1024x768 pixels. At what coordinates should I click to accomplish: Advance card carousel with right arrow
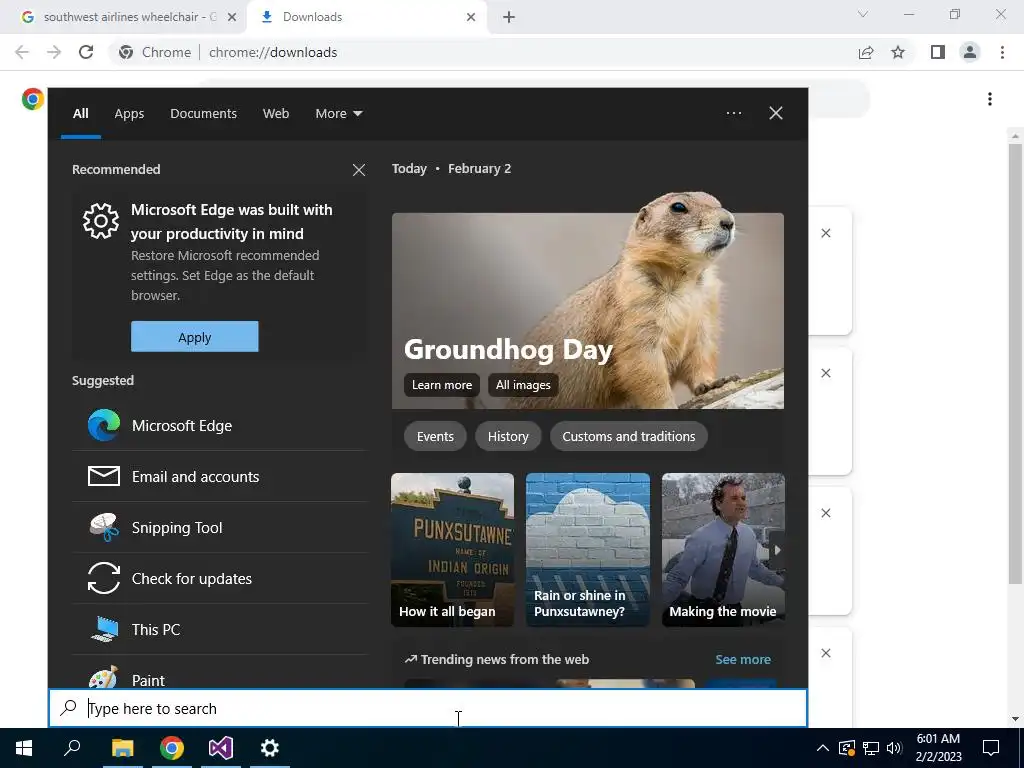776,550
